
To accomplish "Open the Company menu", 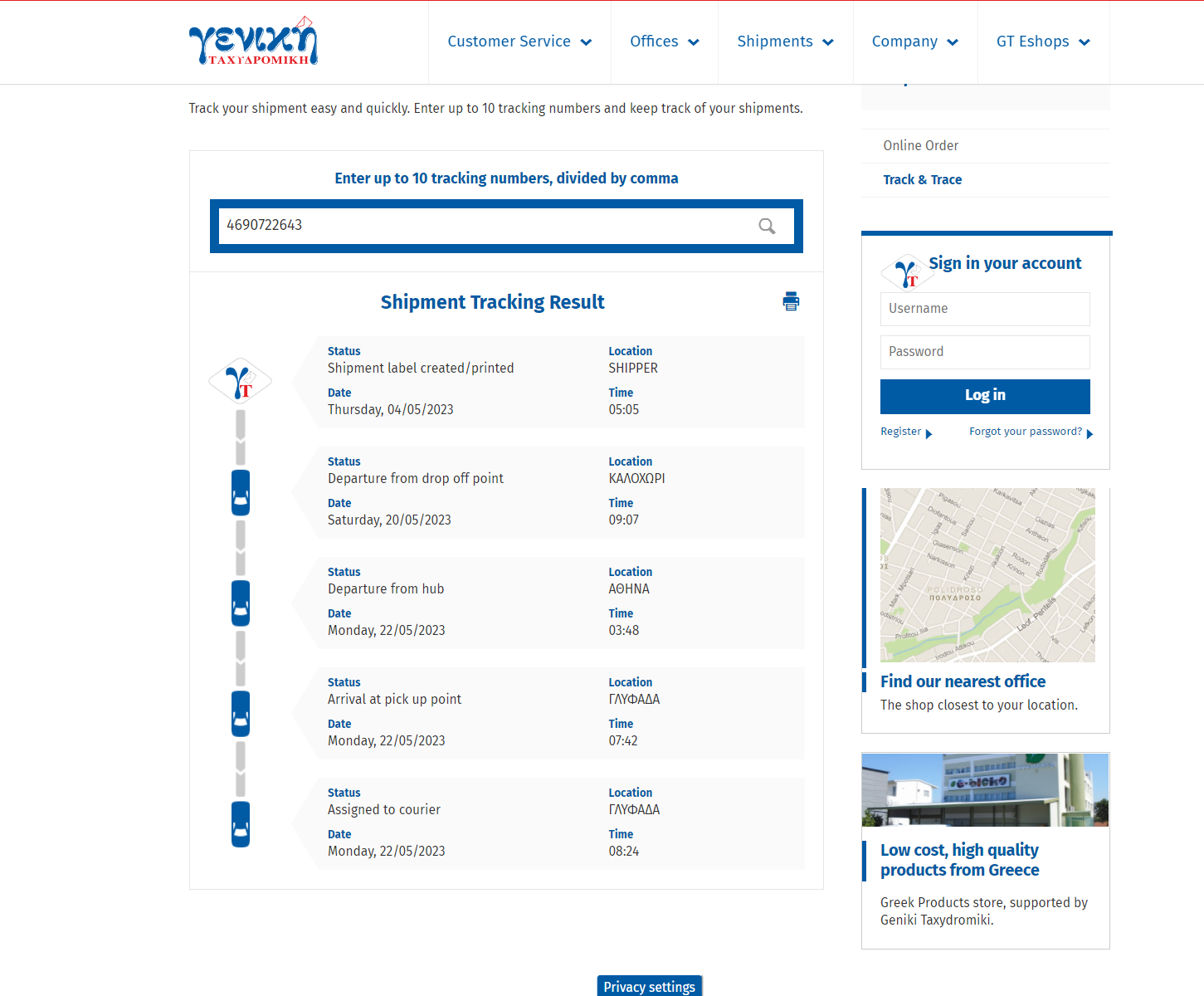I will pos(914,41).
